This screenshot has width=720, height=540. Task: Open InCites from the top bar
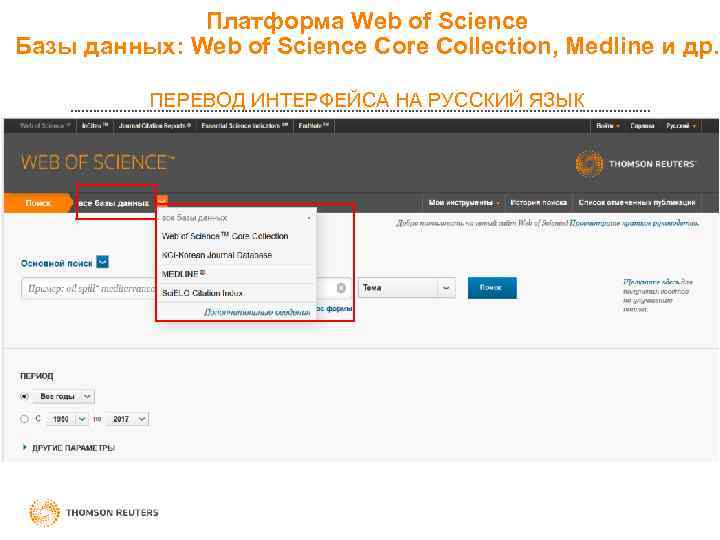[95, 125]
